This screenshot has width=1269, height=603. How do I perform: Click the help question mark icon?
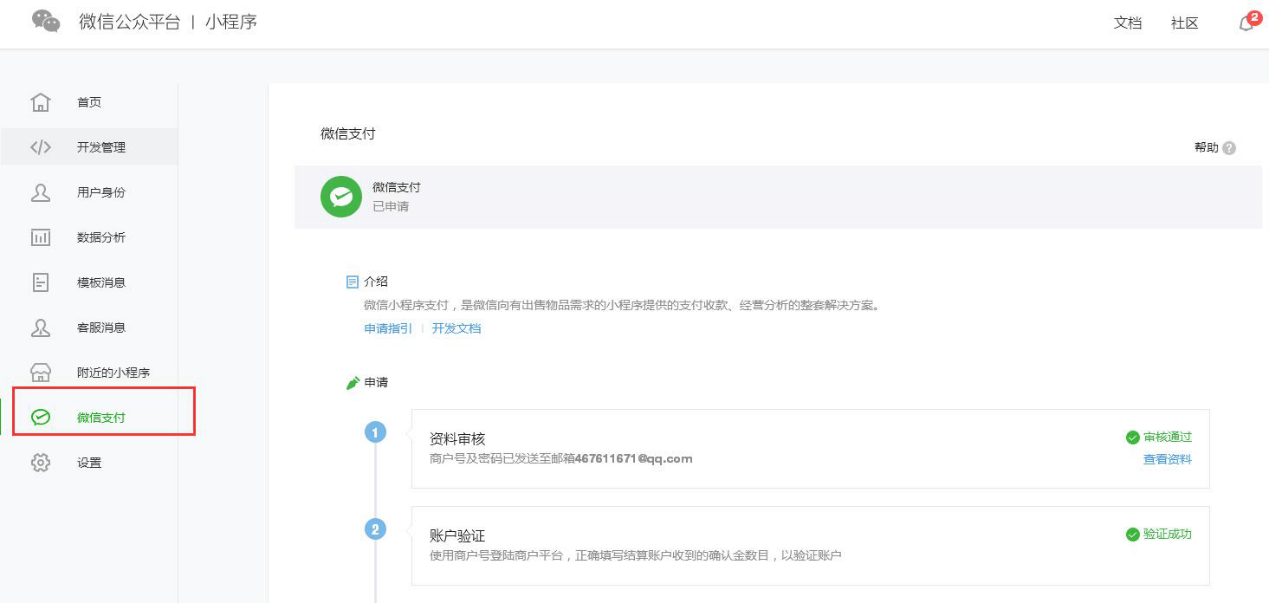pos(1229,148)
